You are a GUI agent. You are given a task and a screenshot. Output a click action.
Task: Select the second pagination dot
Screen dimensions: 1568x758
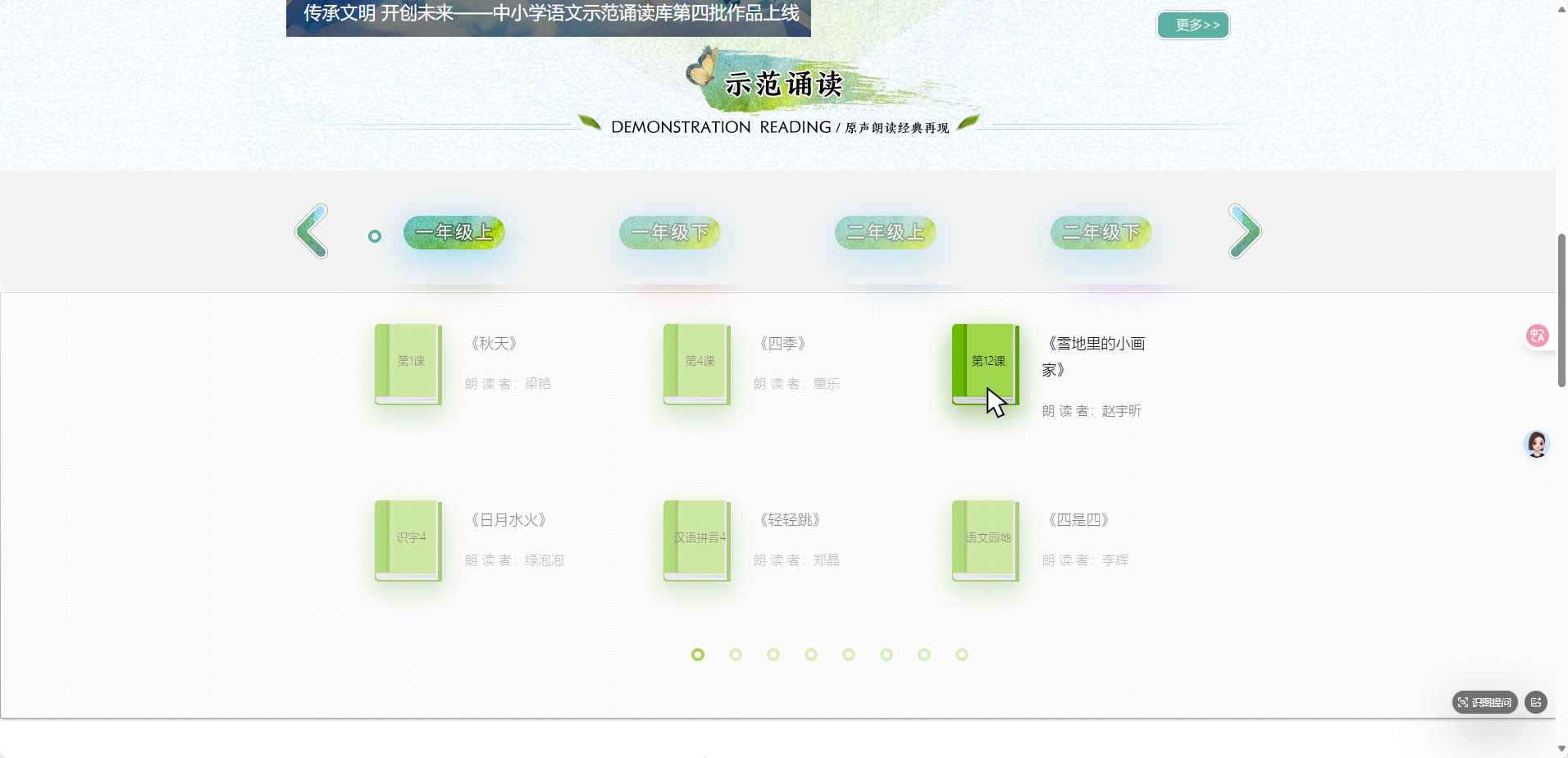(735, 654)
